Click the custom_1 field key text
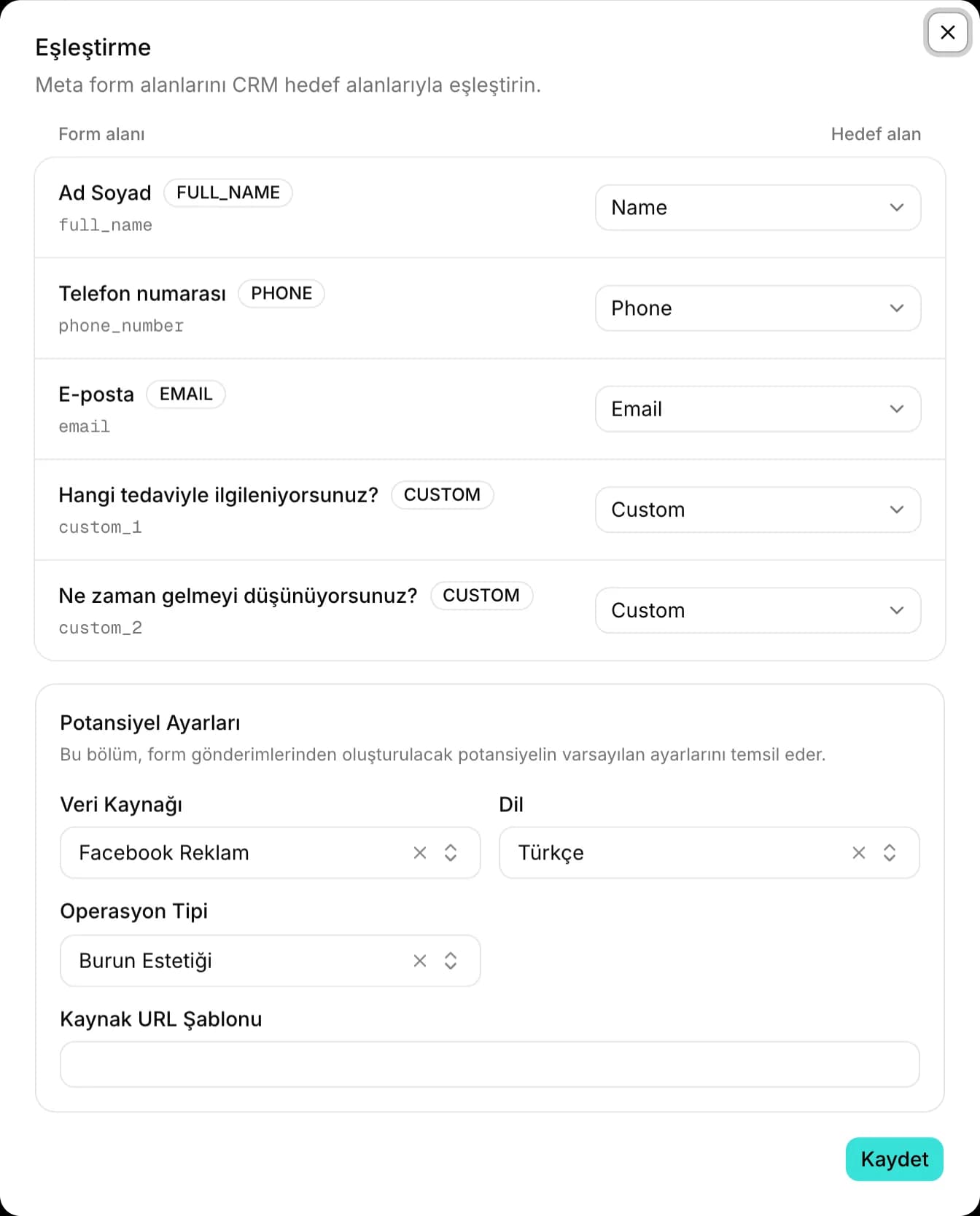The height and width of the screenshot is (1216, 980). point(101,527)
